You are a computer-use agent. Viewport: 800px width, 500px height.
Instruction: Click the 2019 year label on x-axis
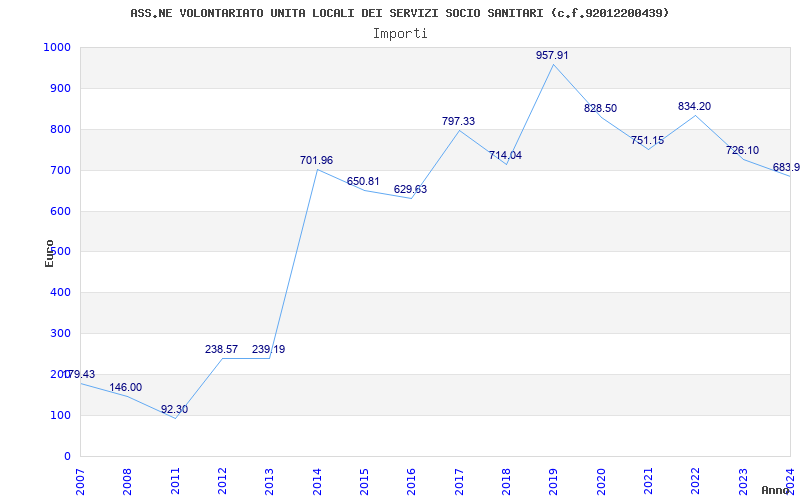point(554,482)
